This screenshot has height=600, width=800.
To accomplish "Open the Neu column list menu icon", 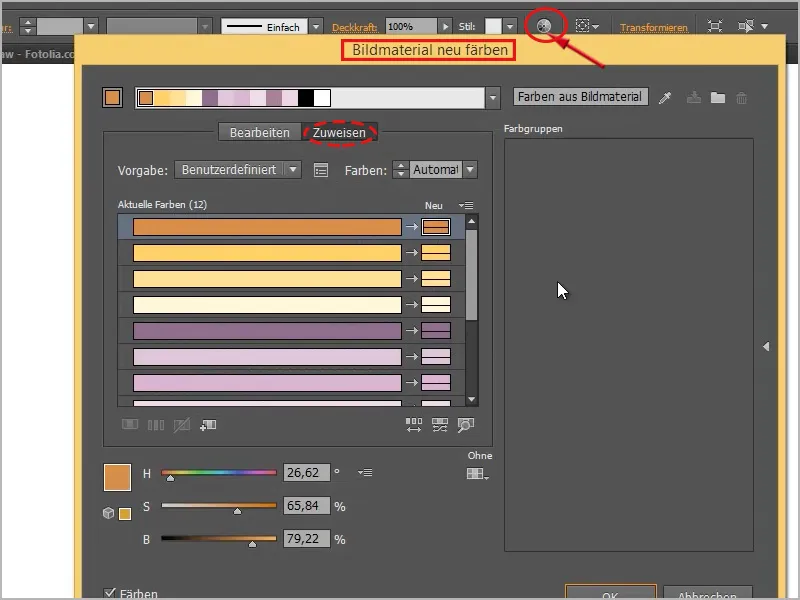I will coord(466,205).
